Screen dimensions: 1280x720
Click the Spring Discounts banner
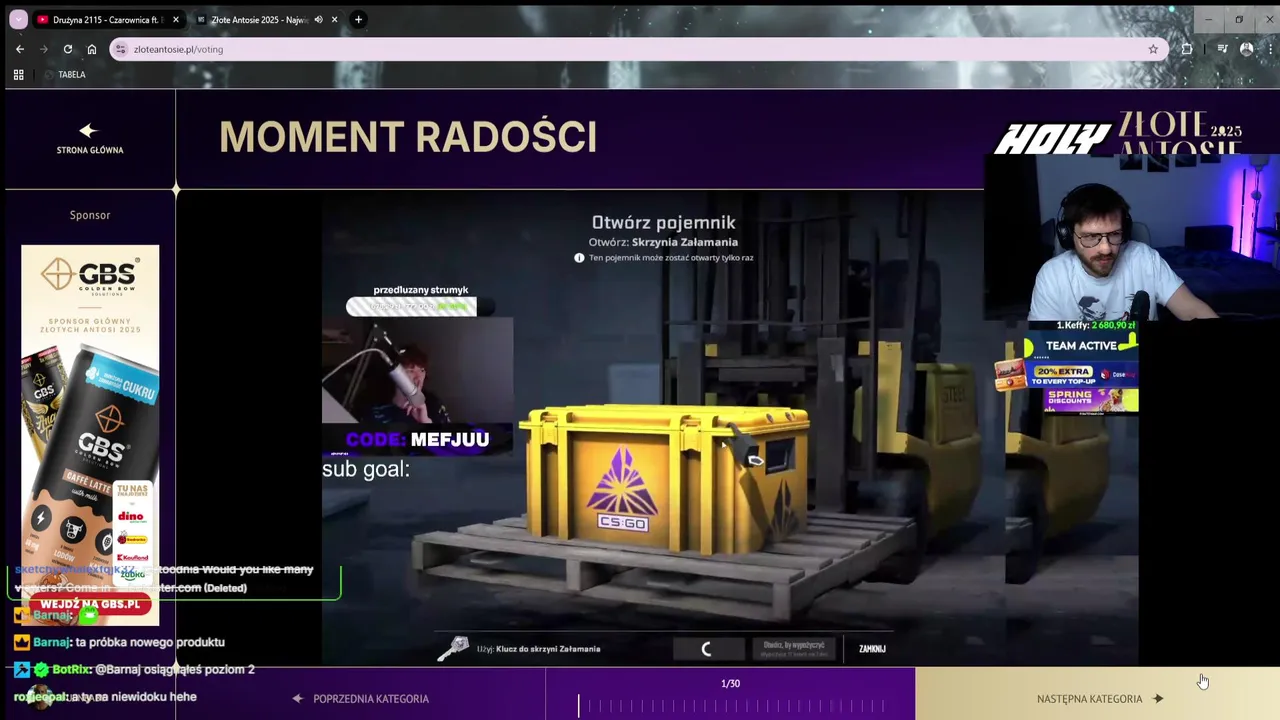pyautogui.click(x=1091, y=401)
